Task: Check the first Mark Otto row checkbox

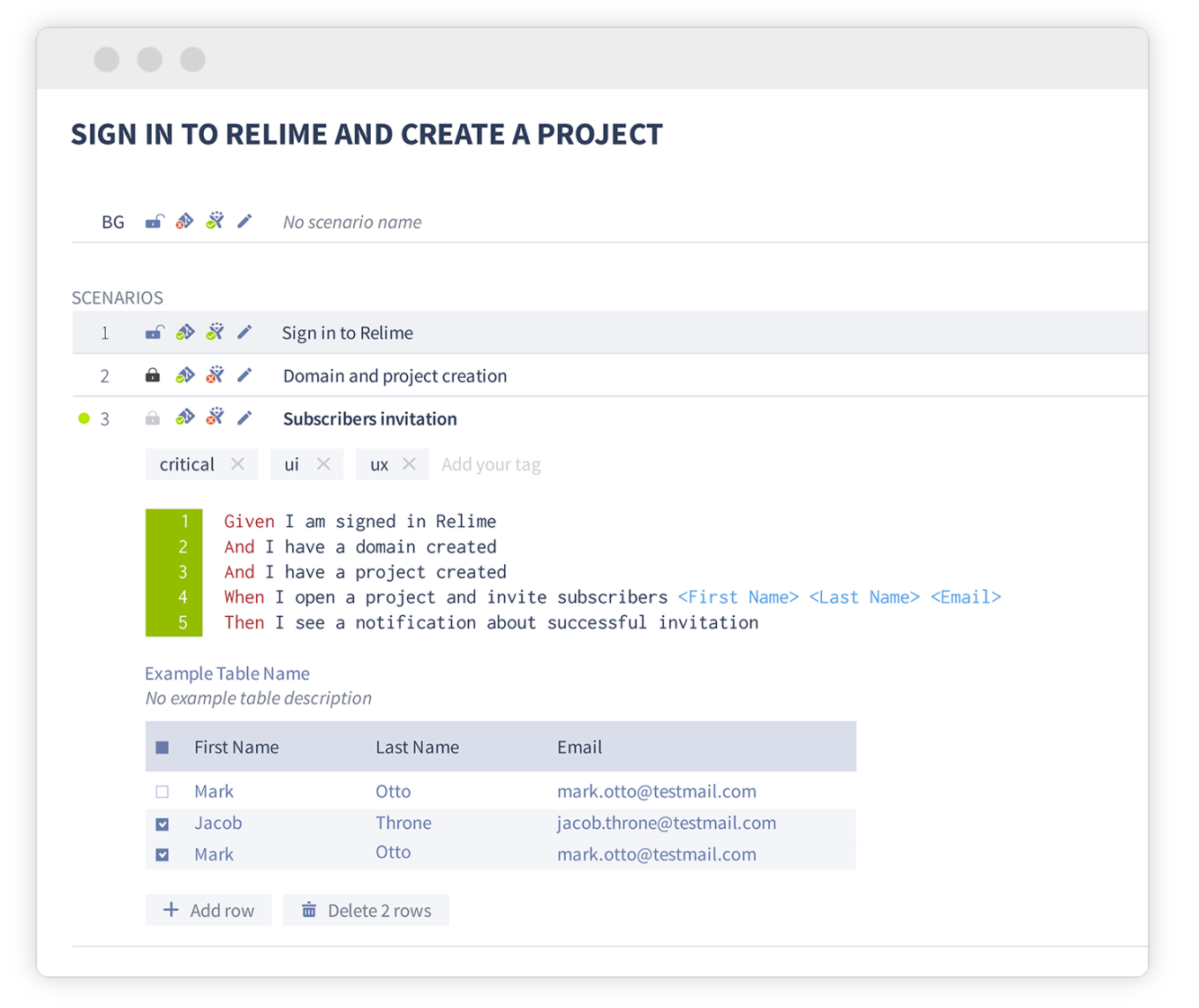Action: [x=162, y=792]
